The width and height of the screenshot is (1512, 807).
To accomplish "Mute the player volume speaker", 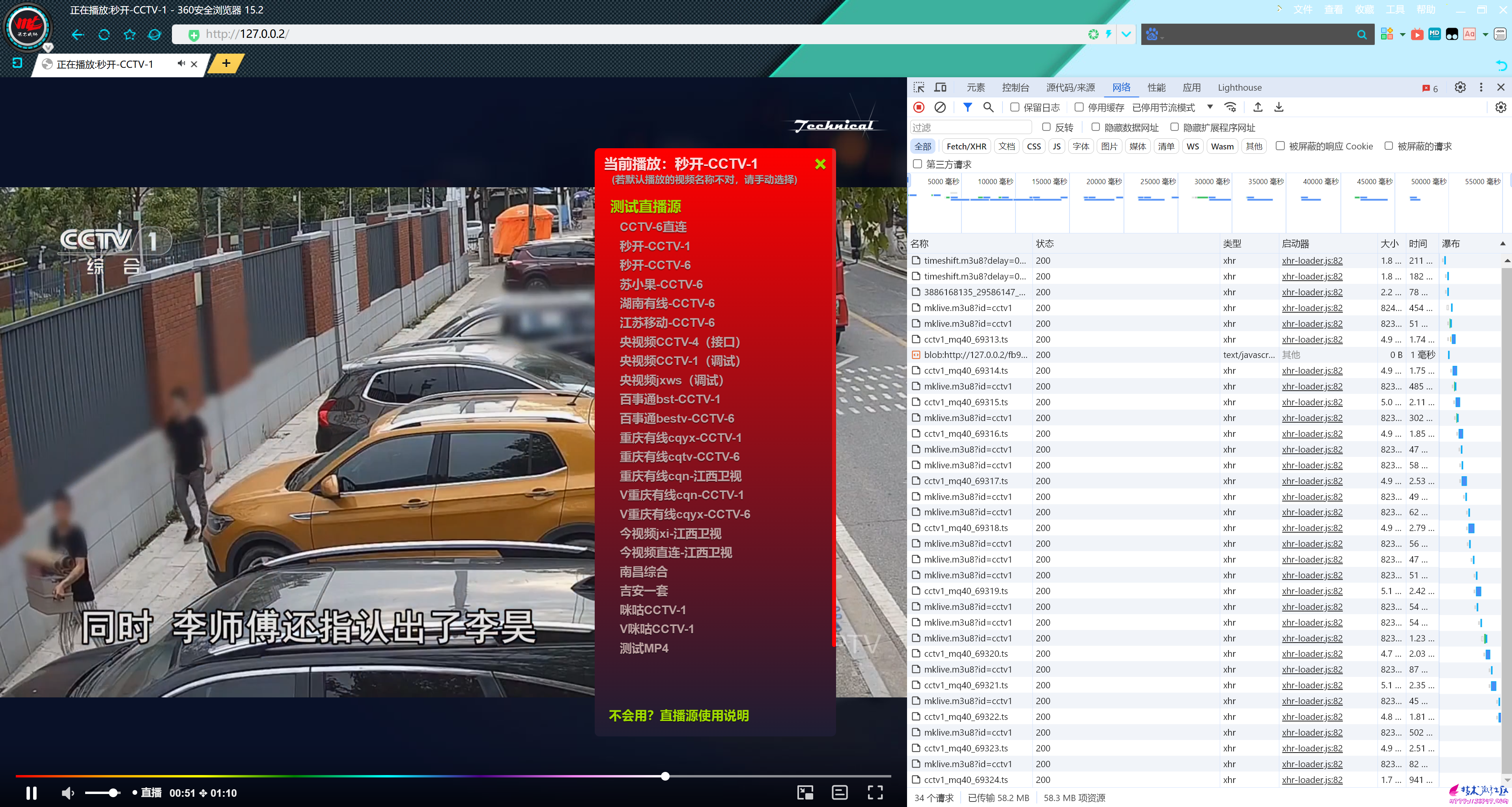I will 68,793.
